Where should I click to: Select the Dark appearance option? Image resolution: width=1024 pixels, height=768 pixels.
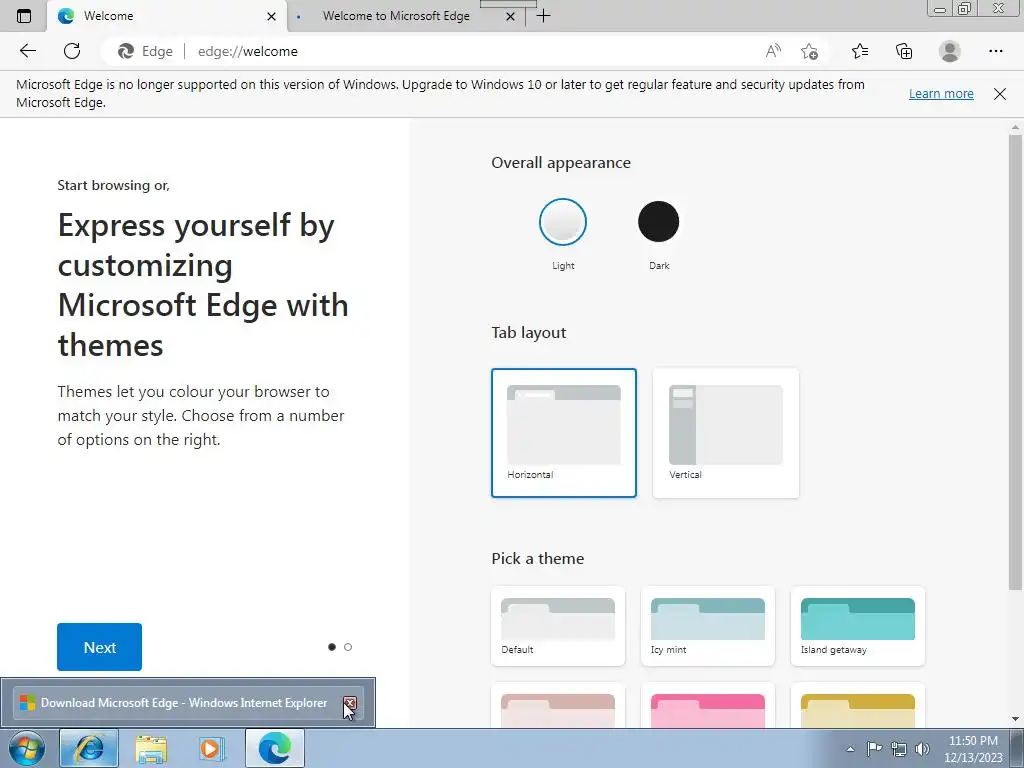point(658,222)
